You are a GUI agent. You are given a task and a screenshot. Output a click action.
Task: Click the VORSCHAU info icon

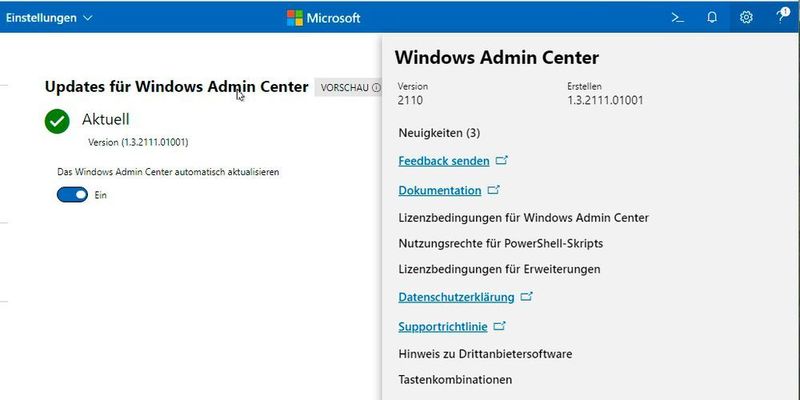[377, 88]
